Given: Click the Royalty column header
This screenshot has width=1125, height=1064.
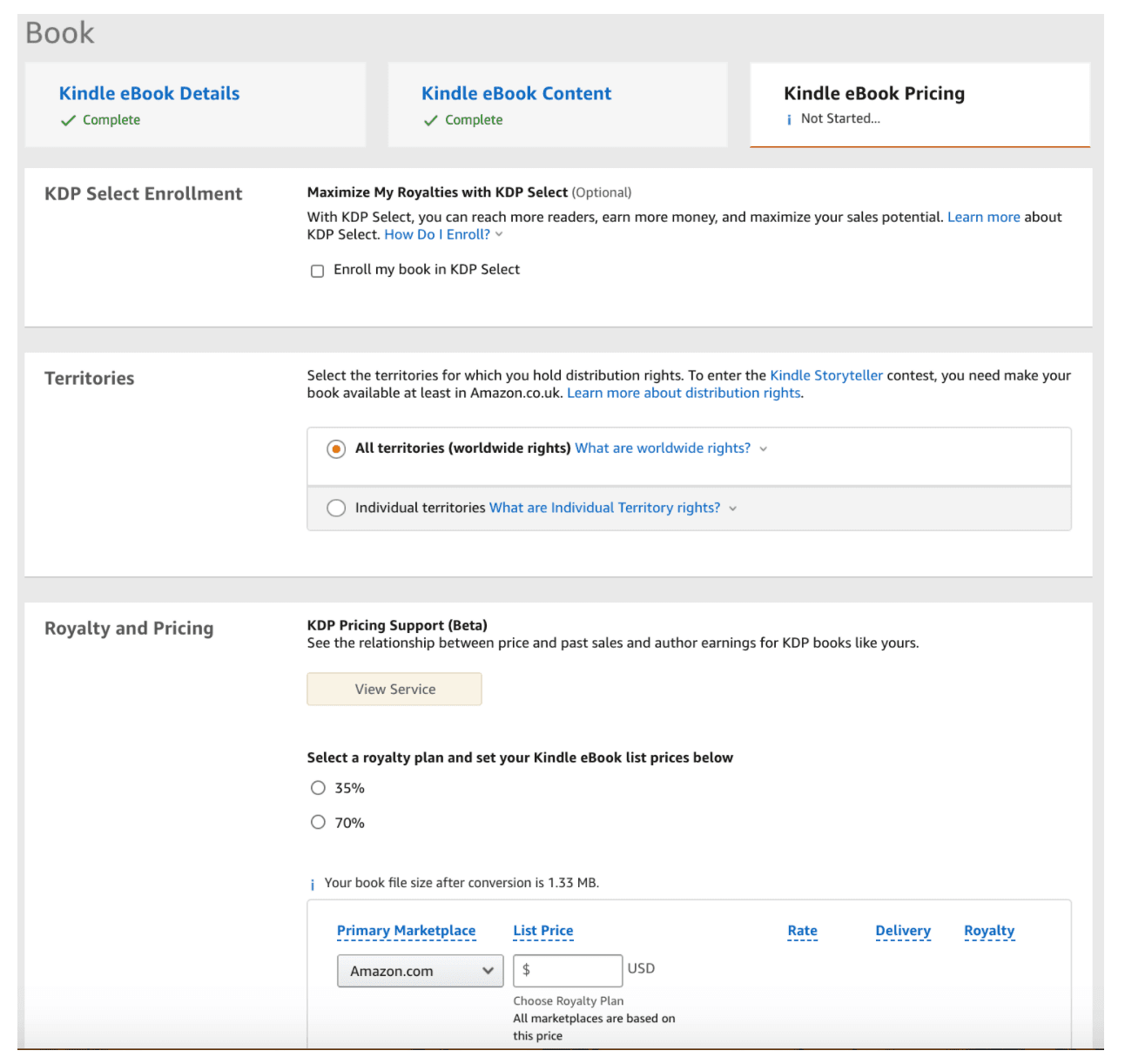Looking at the screenshot, I should point(989,930).
